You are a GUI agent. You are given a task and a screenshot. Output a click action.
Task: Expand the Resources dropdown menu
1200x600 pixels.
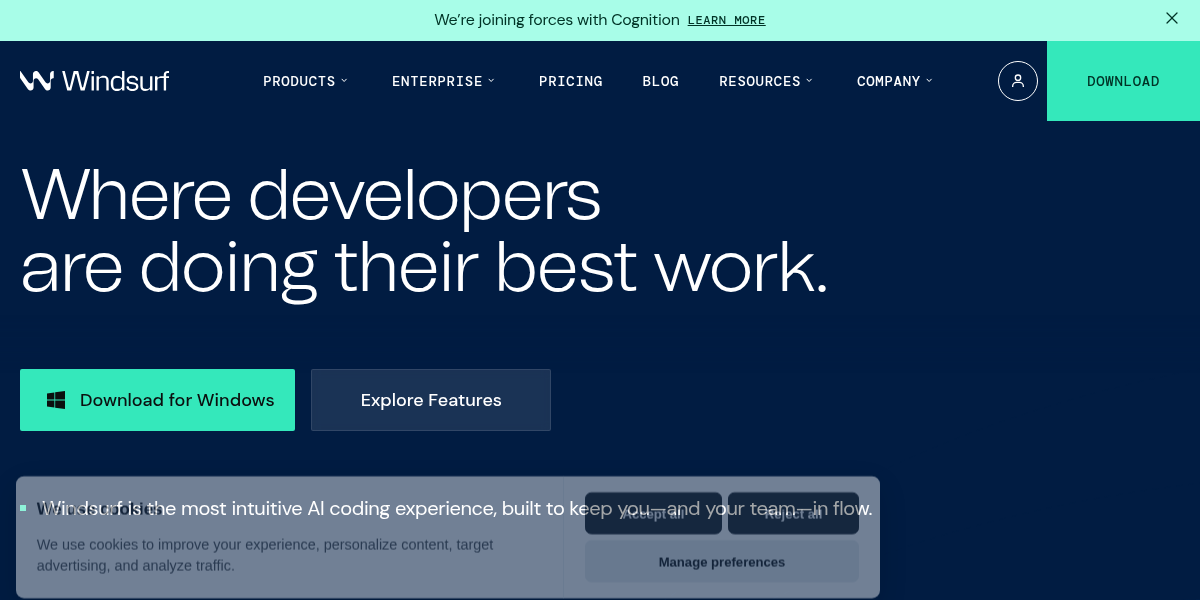tap(766, 81)
